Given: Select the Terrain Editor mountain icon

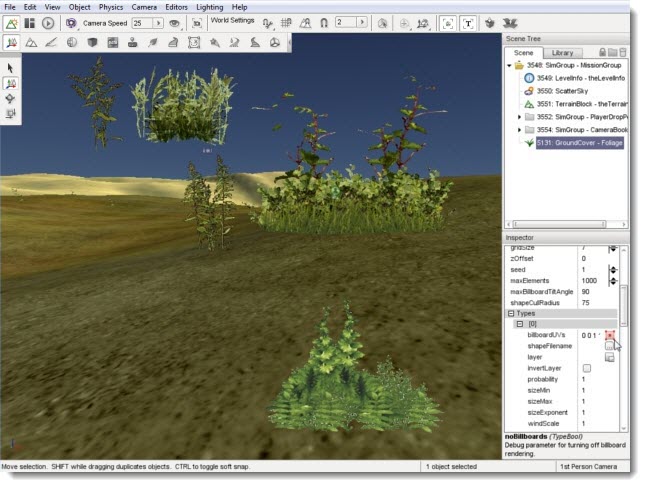Looking at the screenshot, I should [31, 42].
